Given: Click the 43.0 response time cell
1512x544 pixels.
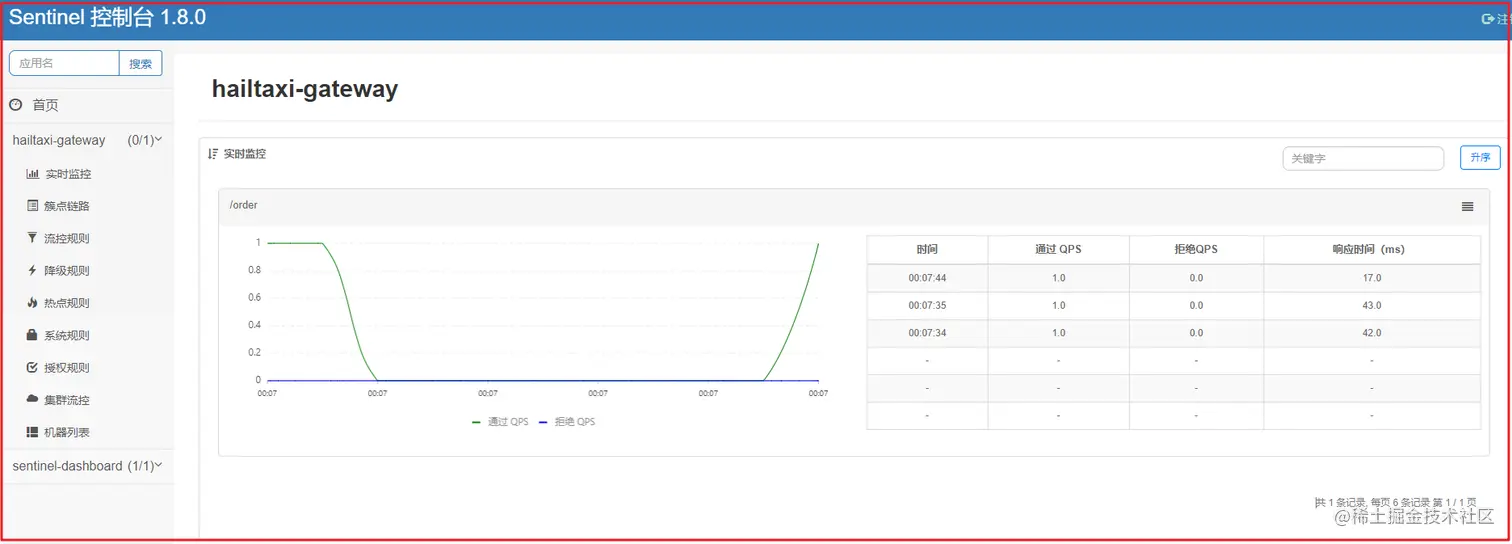Looking at the screenshot, I should tap(1371, 305).
